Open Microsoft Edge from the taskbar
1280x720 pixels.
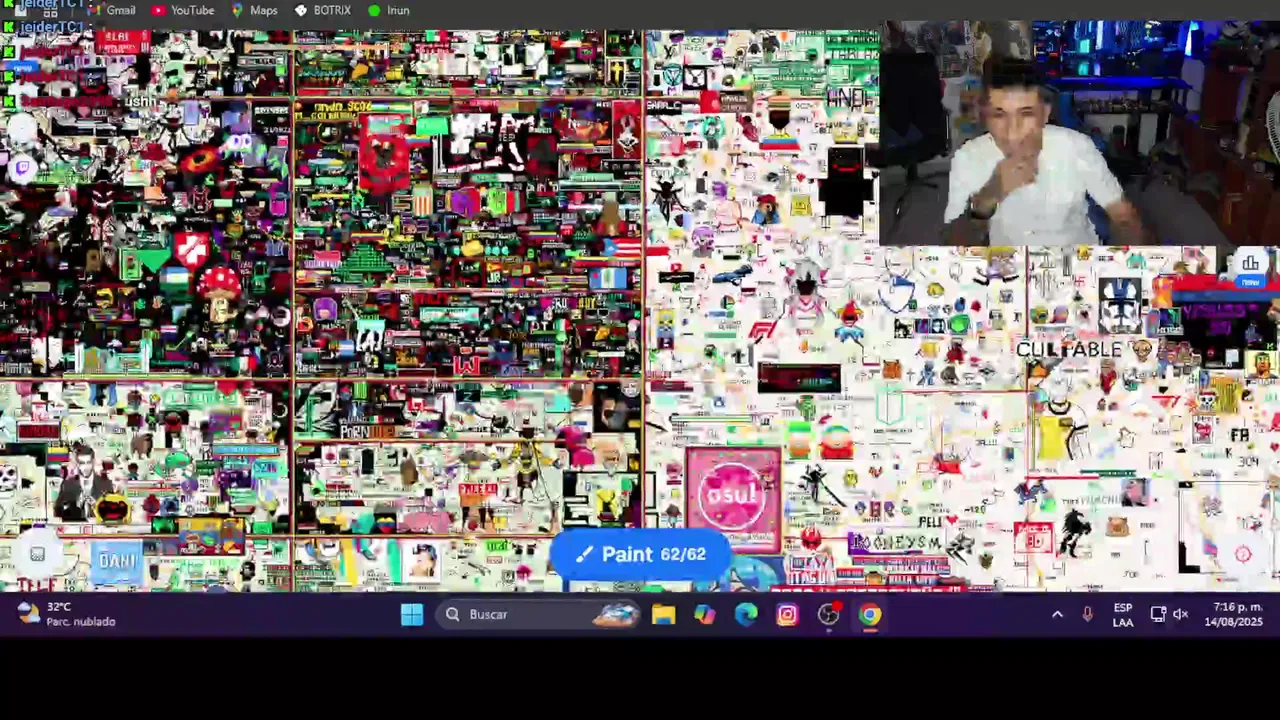tap(746, 614)
